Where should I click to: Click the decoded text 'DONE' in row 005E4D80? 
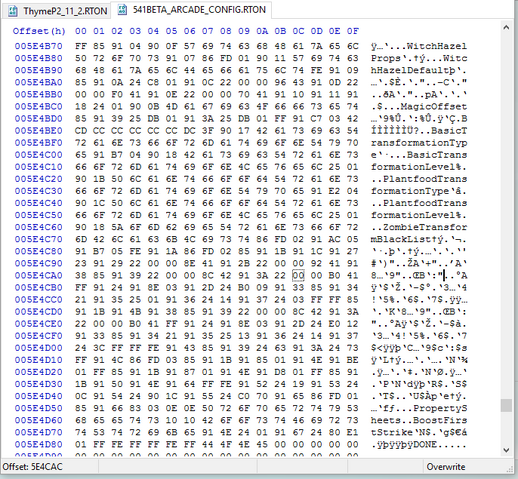click(425, 444)
